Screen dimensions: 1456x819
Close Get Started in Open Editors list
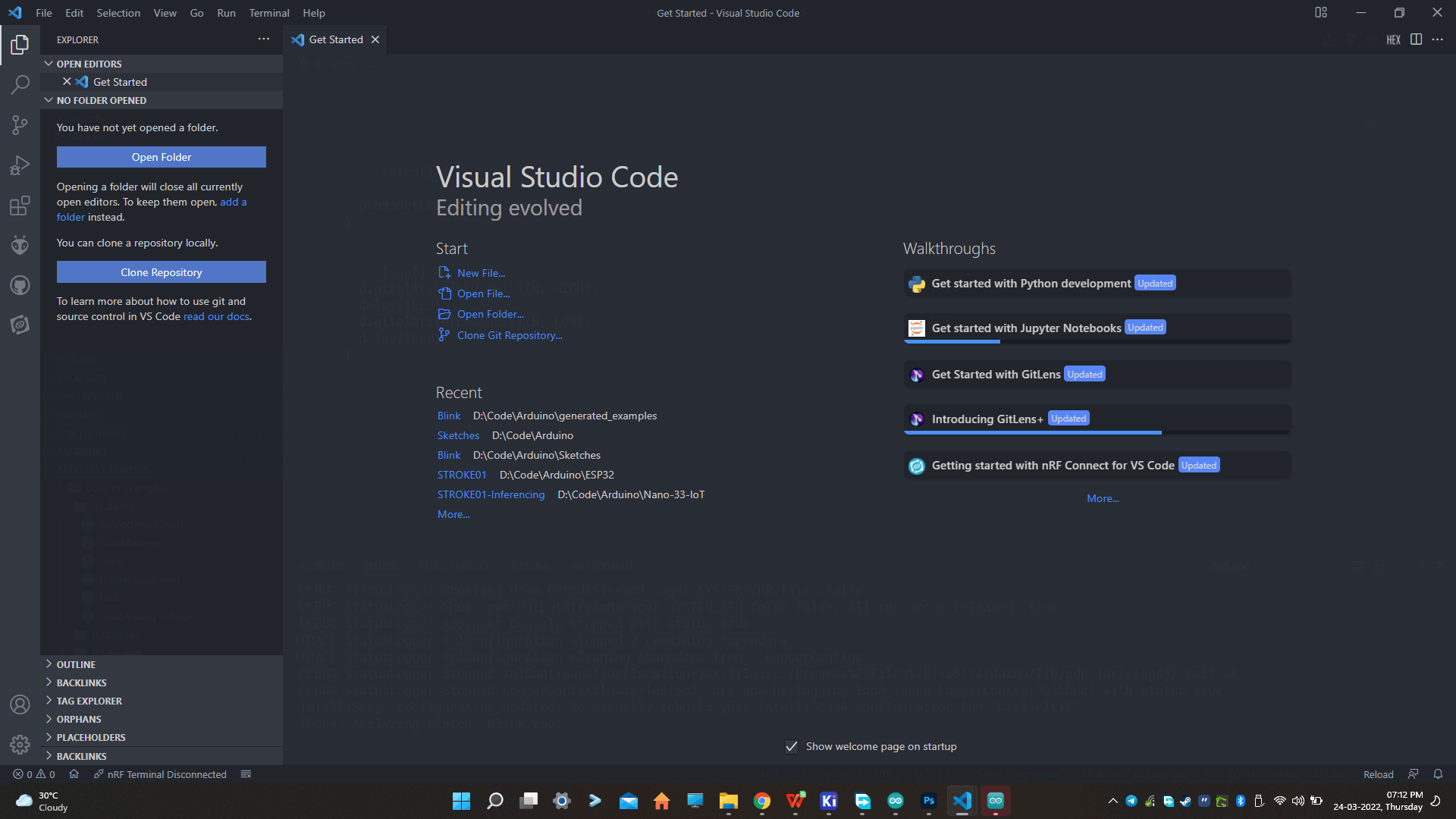pos(67,81)
